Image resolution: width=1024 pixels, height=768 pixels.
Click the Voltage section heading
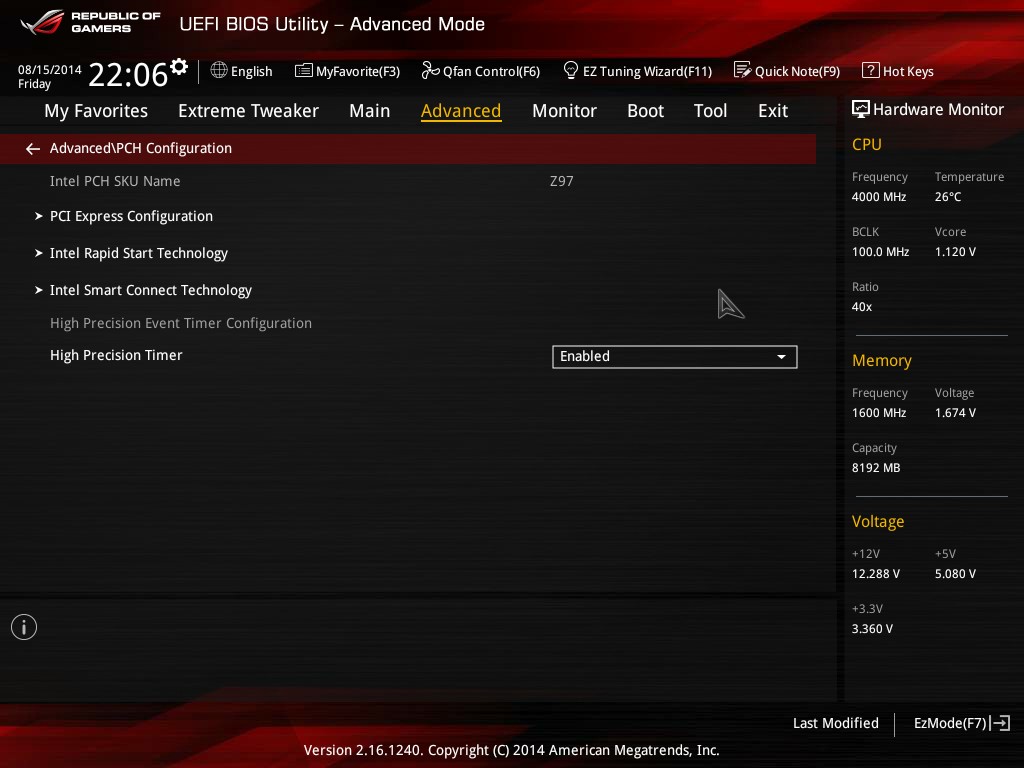pyautogui.click(x=878, y=522)
